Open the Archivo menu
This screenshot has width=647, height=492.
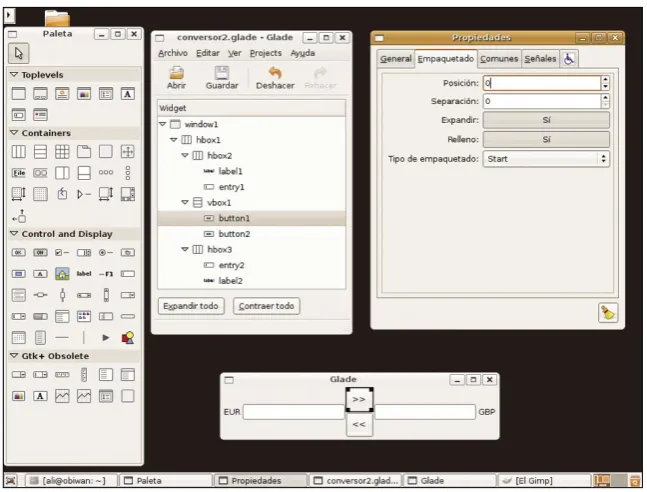173,53
